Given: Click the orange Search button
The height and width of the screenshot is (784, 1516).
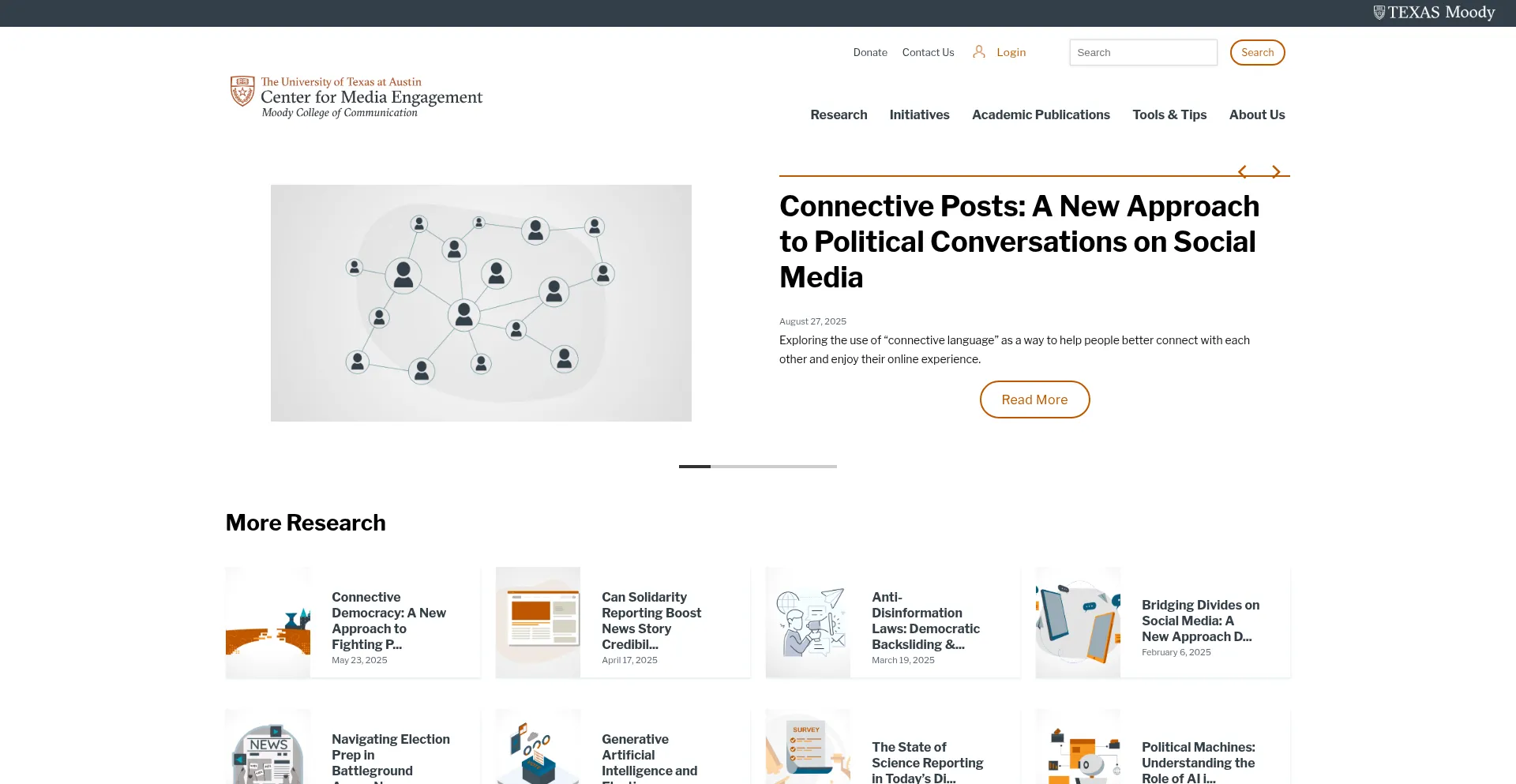Looking at the screenshot, I should click(1257, 52).
